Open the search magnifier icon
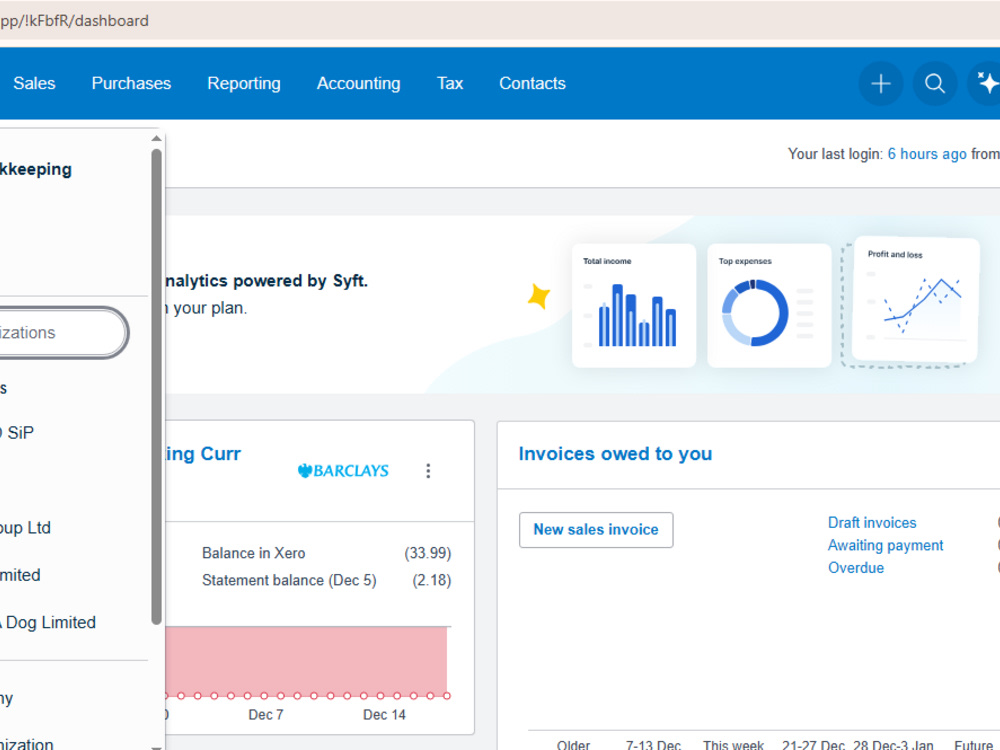 935,84
